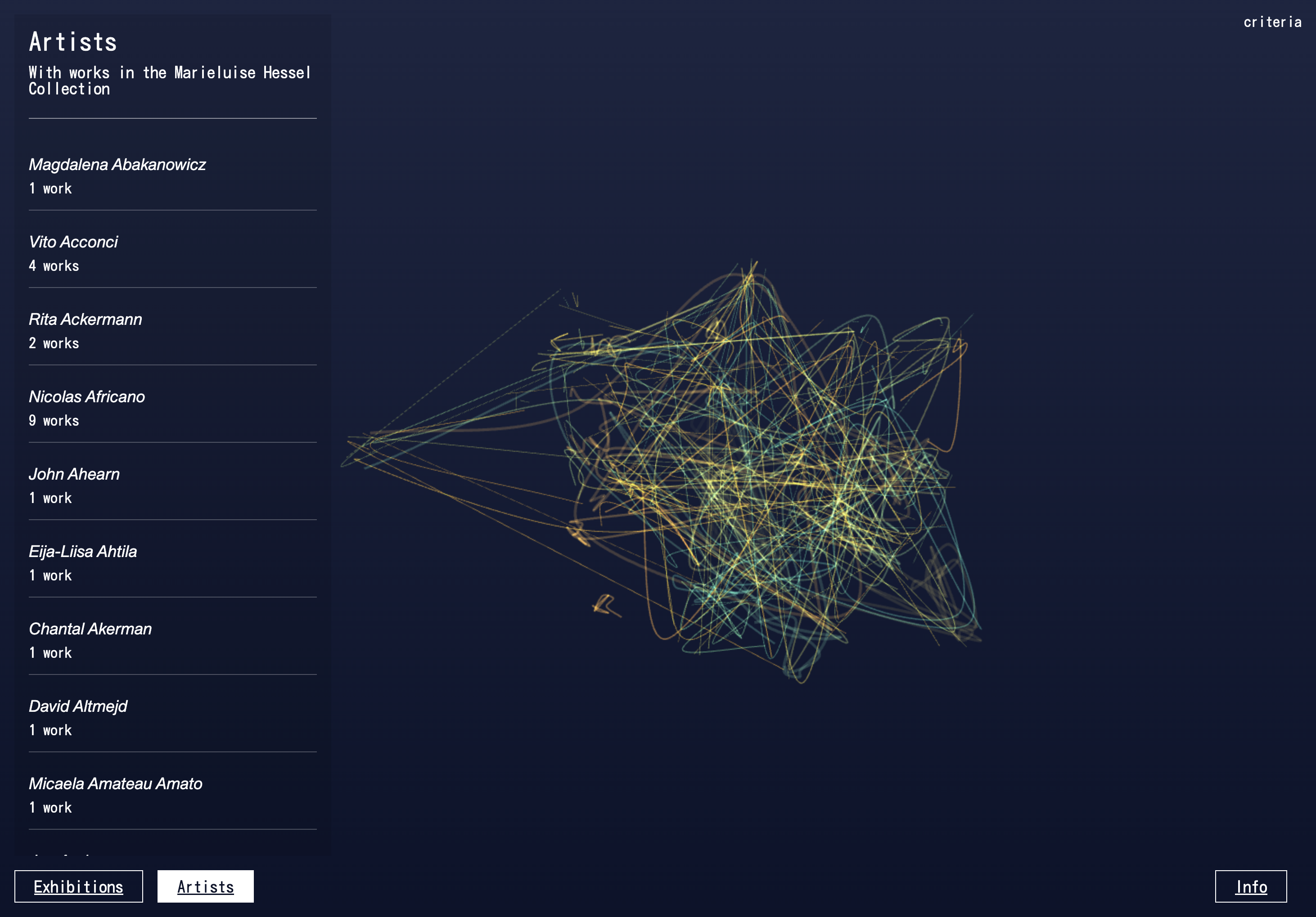Click the '2 works' label under Ackermann
This screenshot has width=1316, height=917.
click(54, 344)
